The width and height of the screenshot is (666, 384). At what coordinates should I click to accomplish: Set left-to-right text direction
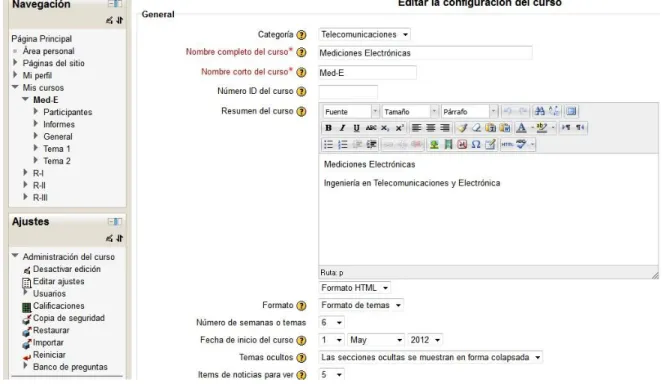click(566, 128)
